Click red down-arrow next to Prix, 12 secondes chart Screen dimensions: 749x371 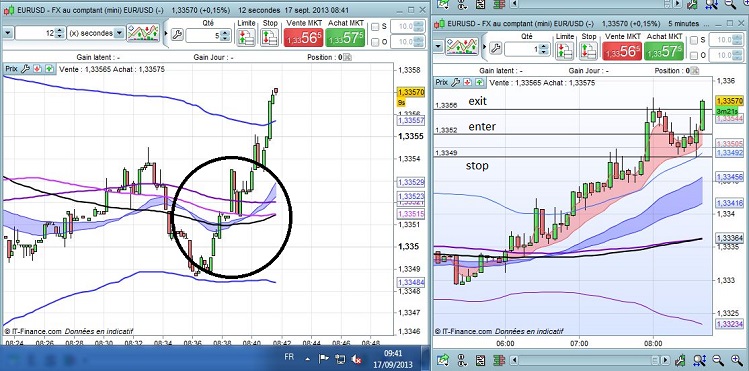tap(37, 69)
